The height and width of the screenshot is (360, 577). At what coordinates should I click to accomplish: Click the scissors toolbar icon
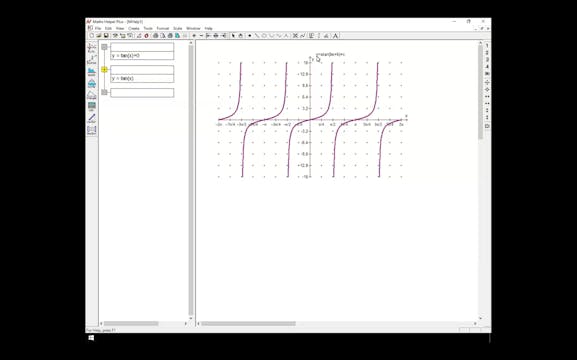coord(295,36)
